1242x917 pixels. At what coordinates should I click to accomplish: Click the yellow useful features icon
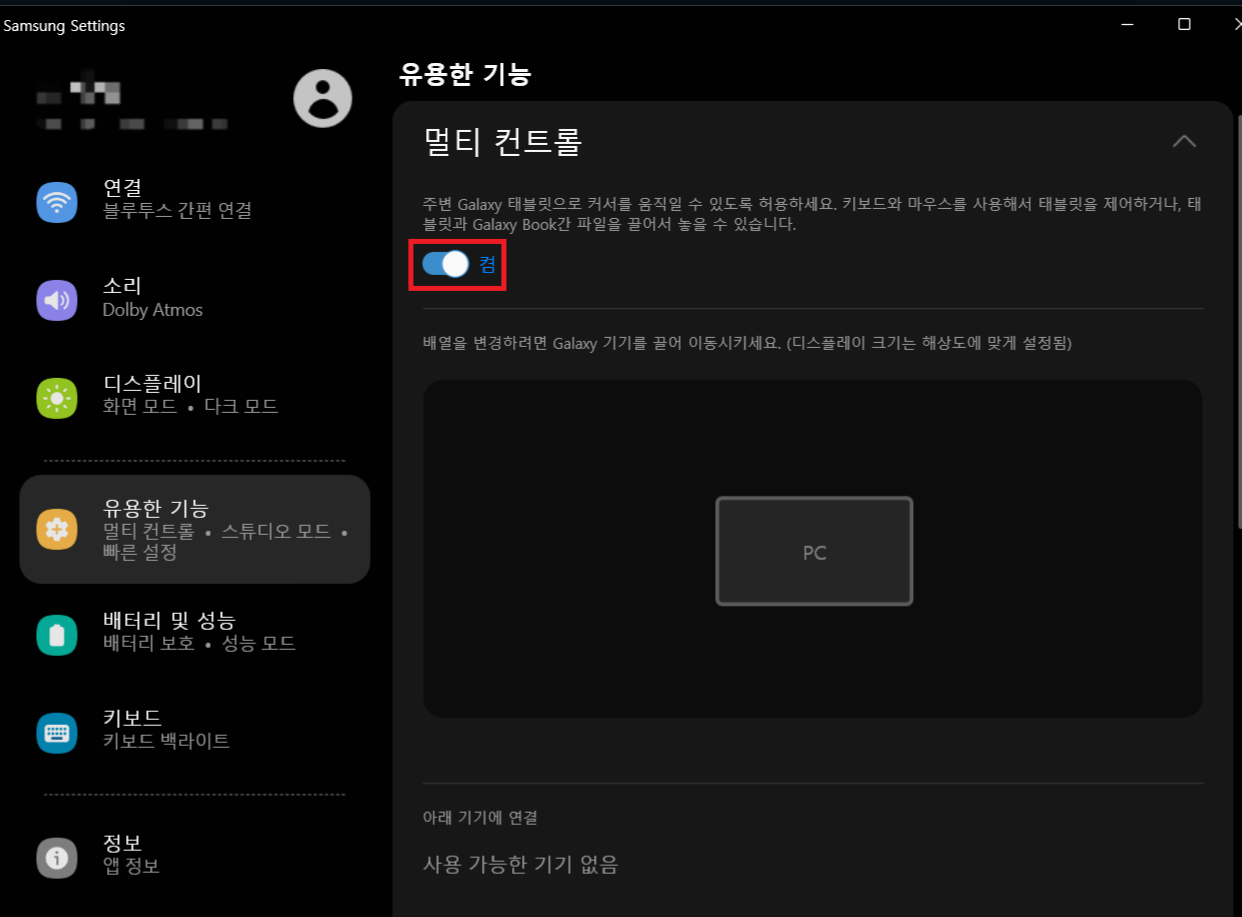[57, 529]
